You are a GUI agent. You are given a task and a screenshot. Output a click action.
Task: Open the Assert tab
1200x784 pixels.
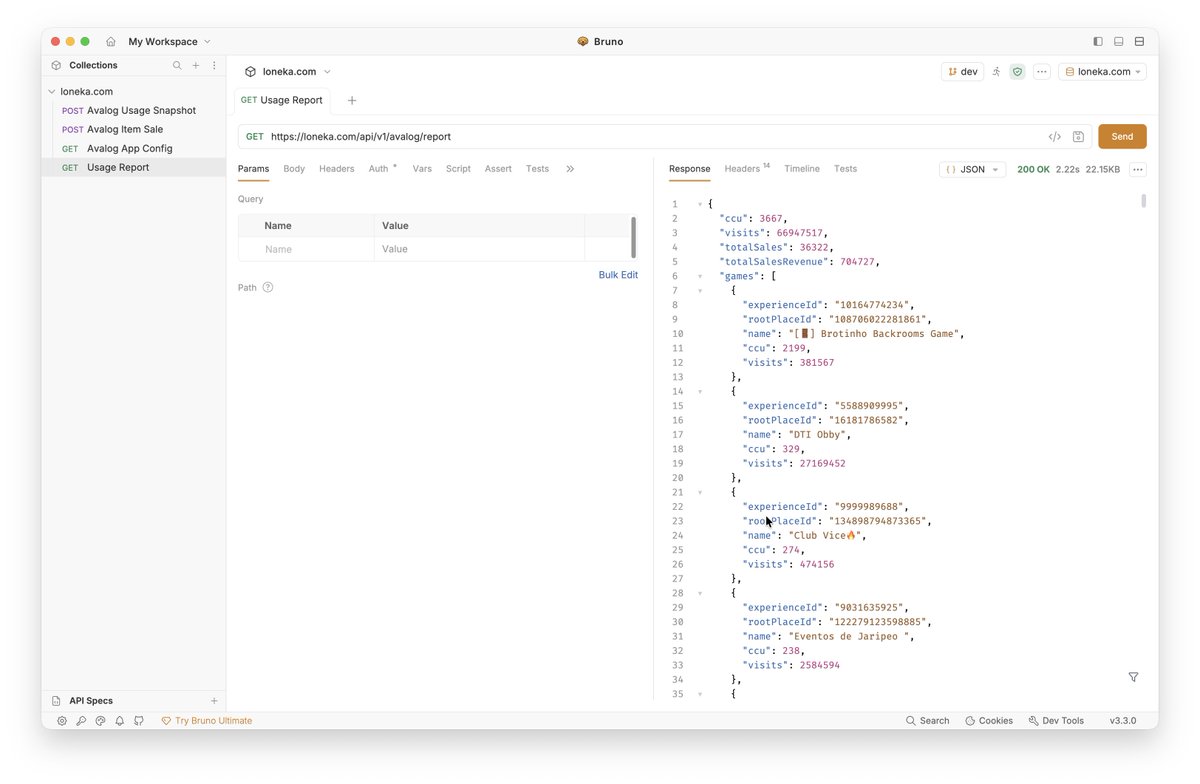click(498, 169)
